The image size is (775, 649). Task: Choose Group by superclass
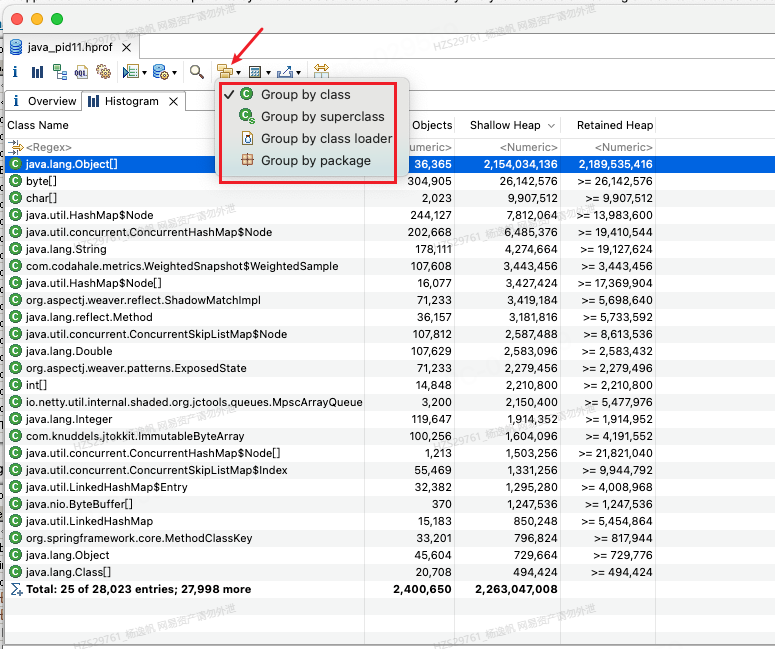311,117
